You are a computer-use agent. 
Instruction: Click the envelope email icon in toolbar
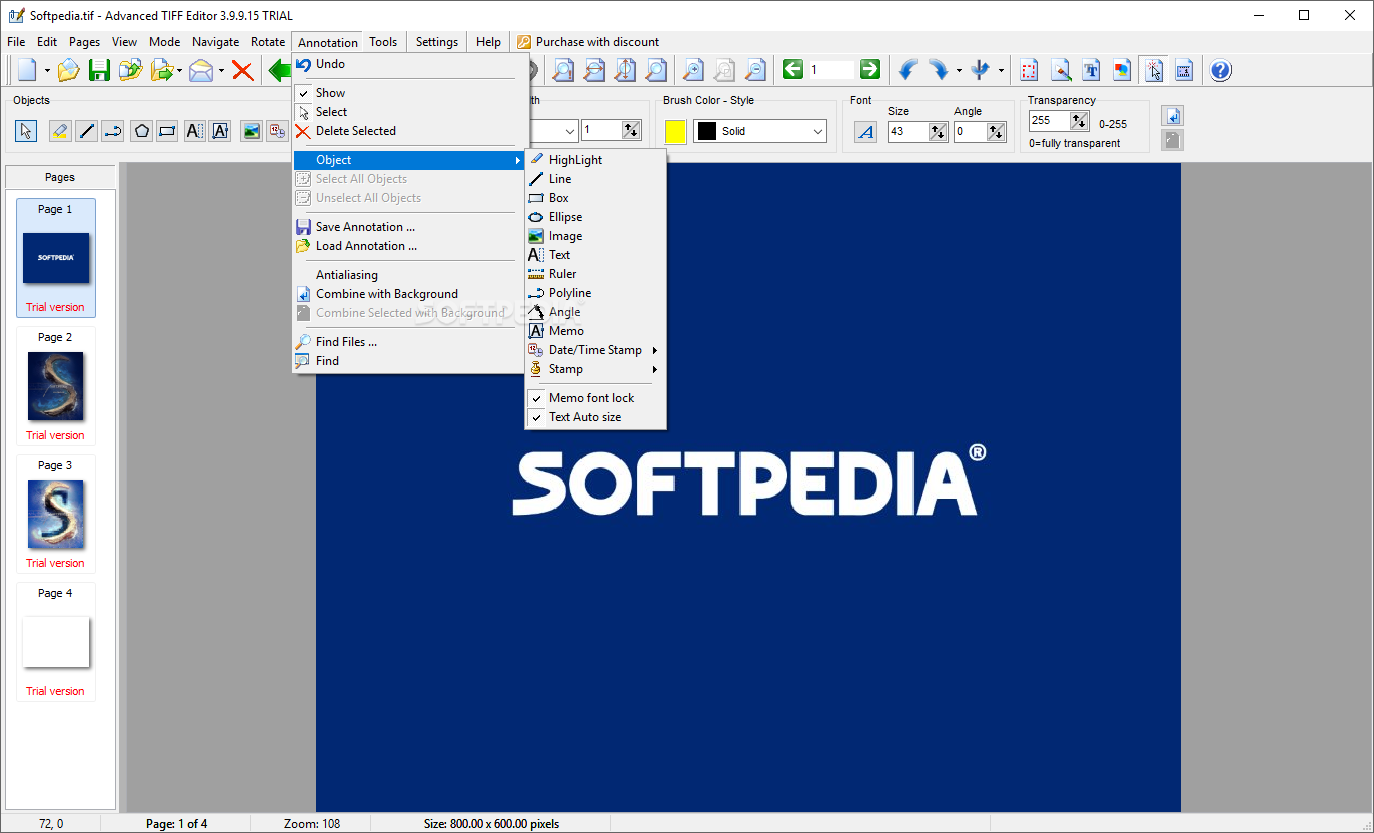click(x=201, y=70)
